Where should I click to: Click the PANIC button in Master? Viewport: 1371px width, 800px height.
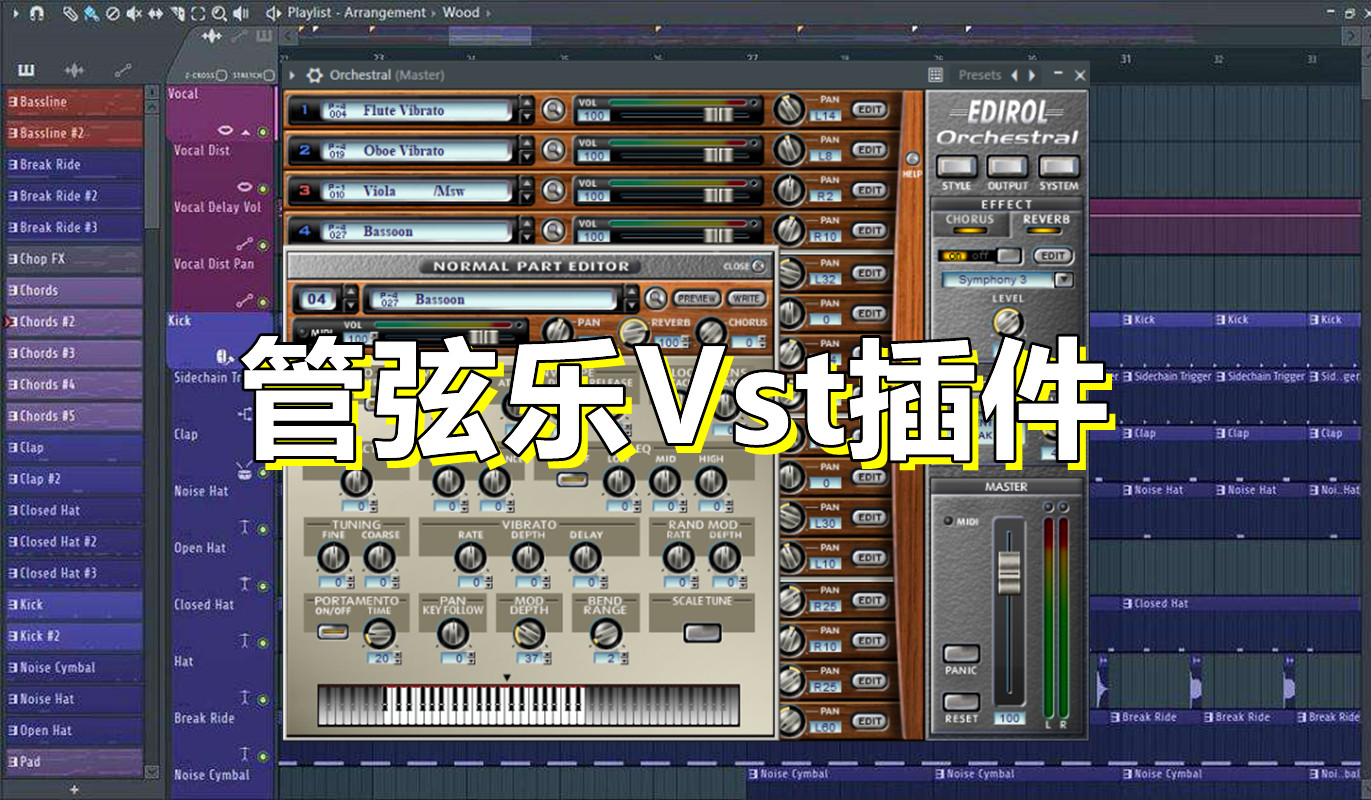click(x=961, y=655)
